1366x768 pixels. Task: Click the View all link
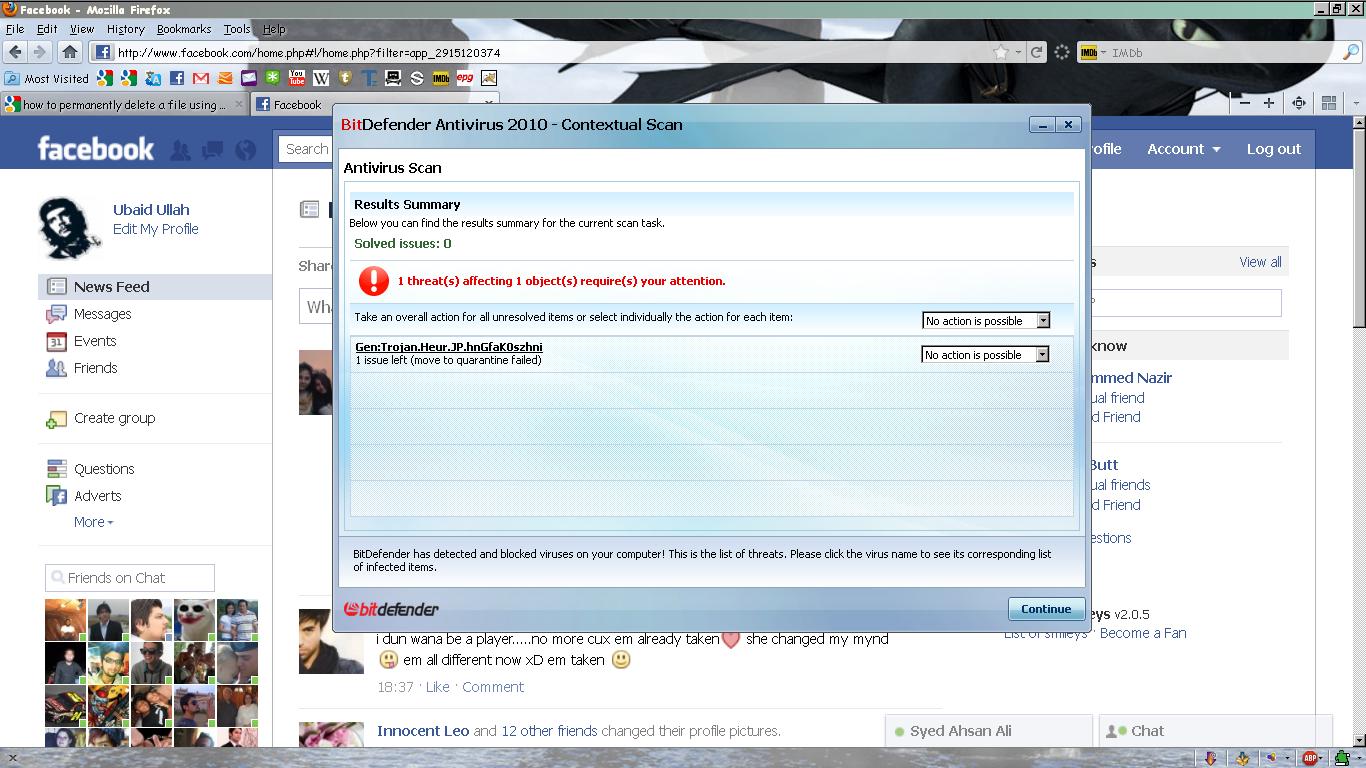(1260, 262)
